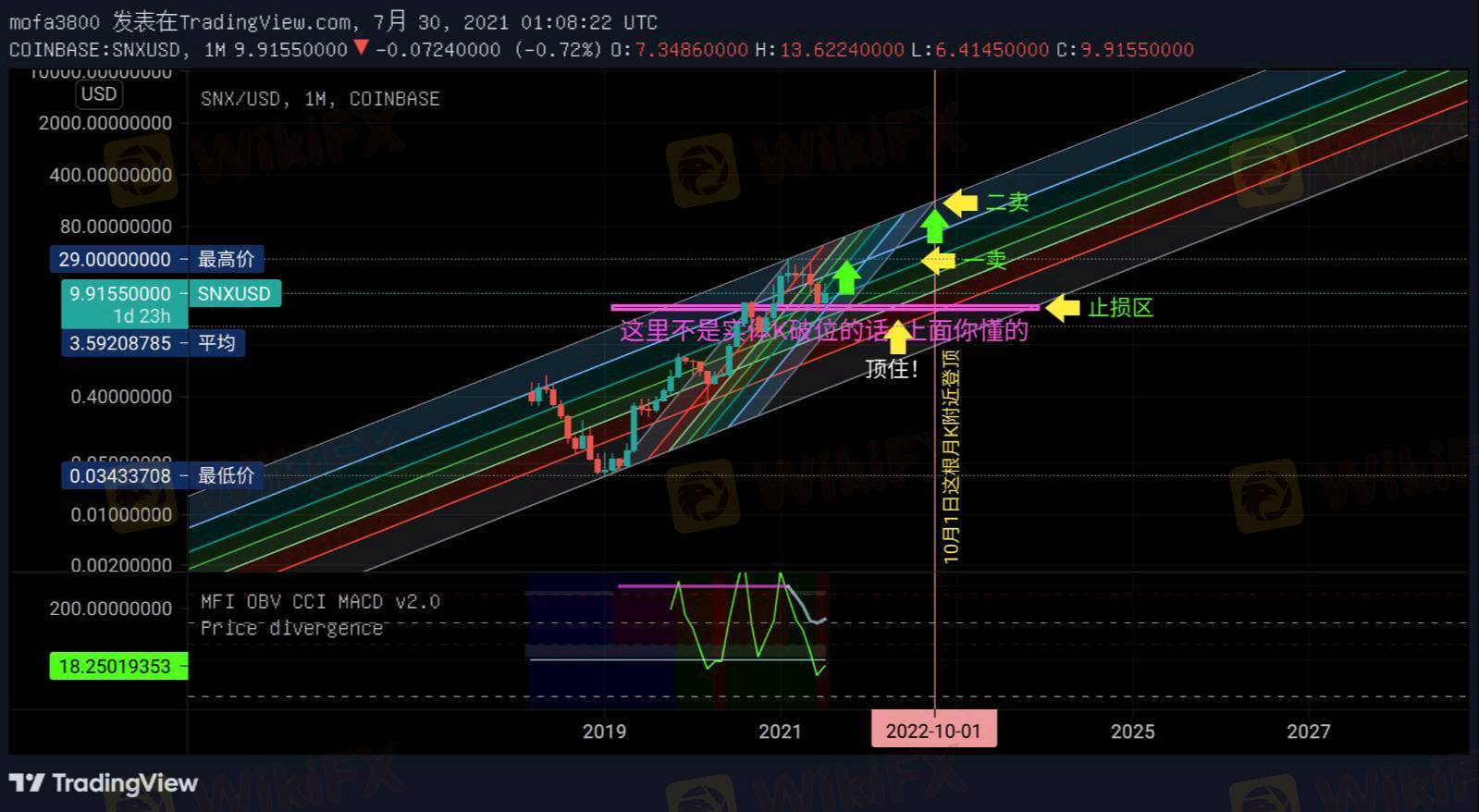The width and height of the screenshot is (1479, 812).
Task: Click the SNX/USD, 1M, COINBASE chart title
Action: click(320, 99)
